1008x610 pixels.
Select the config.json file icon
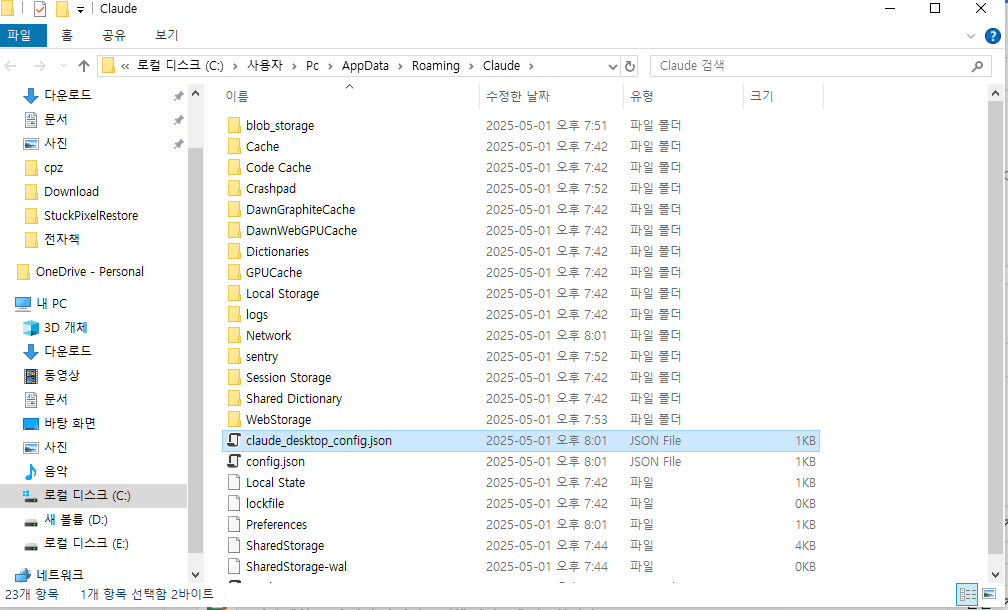(234, 462)
